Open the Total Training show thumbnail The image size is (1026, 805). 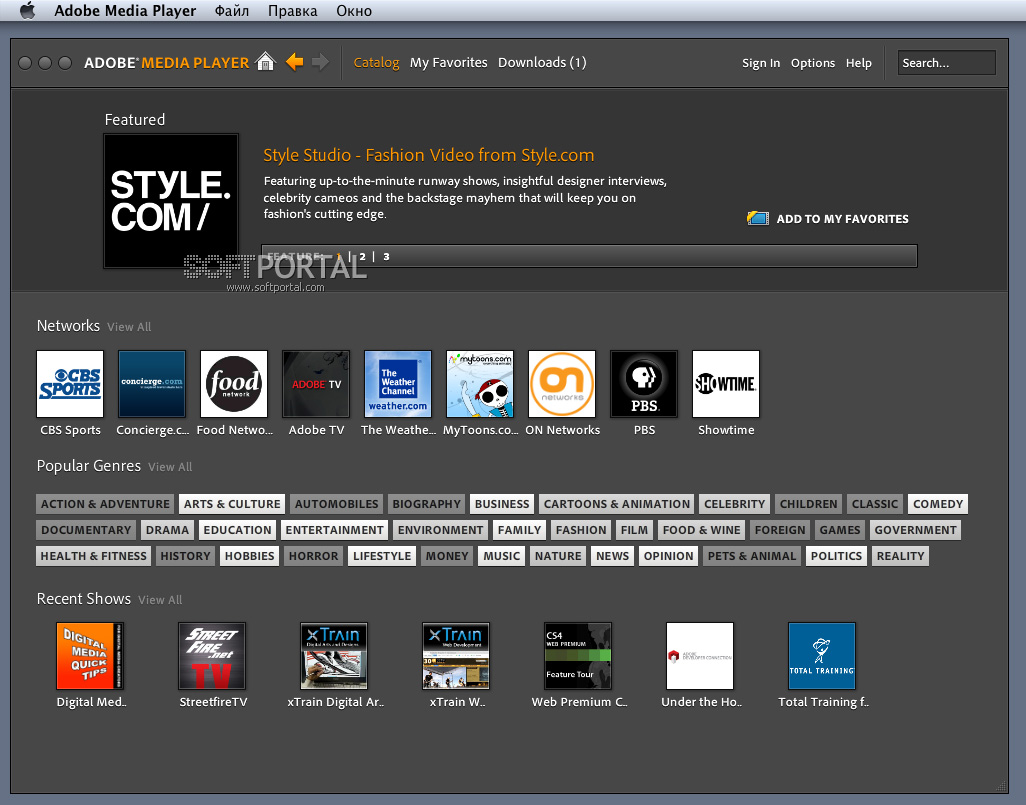pos(822,656)
